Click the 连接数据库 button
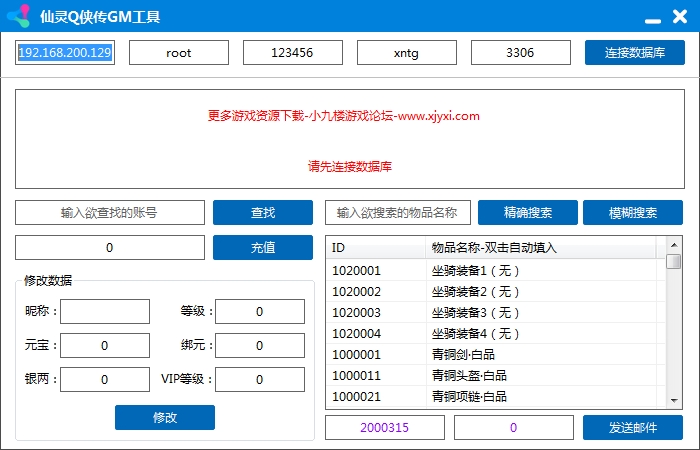 click(635, 52)
